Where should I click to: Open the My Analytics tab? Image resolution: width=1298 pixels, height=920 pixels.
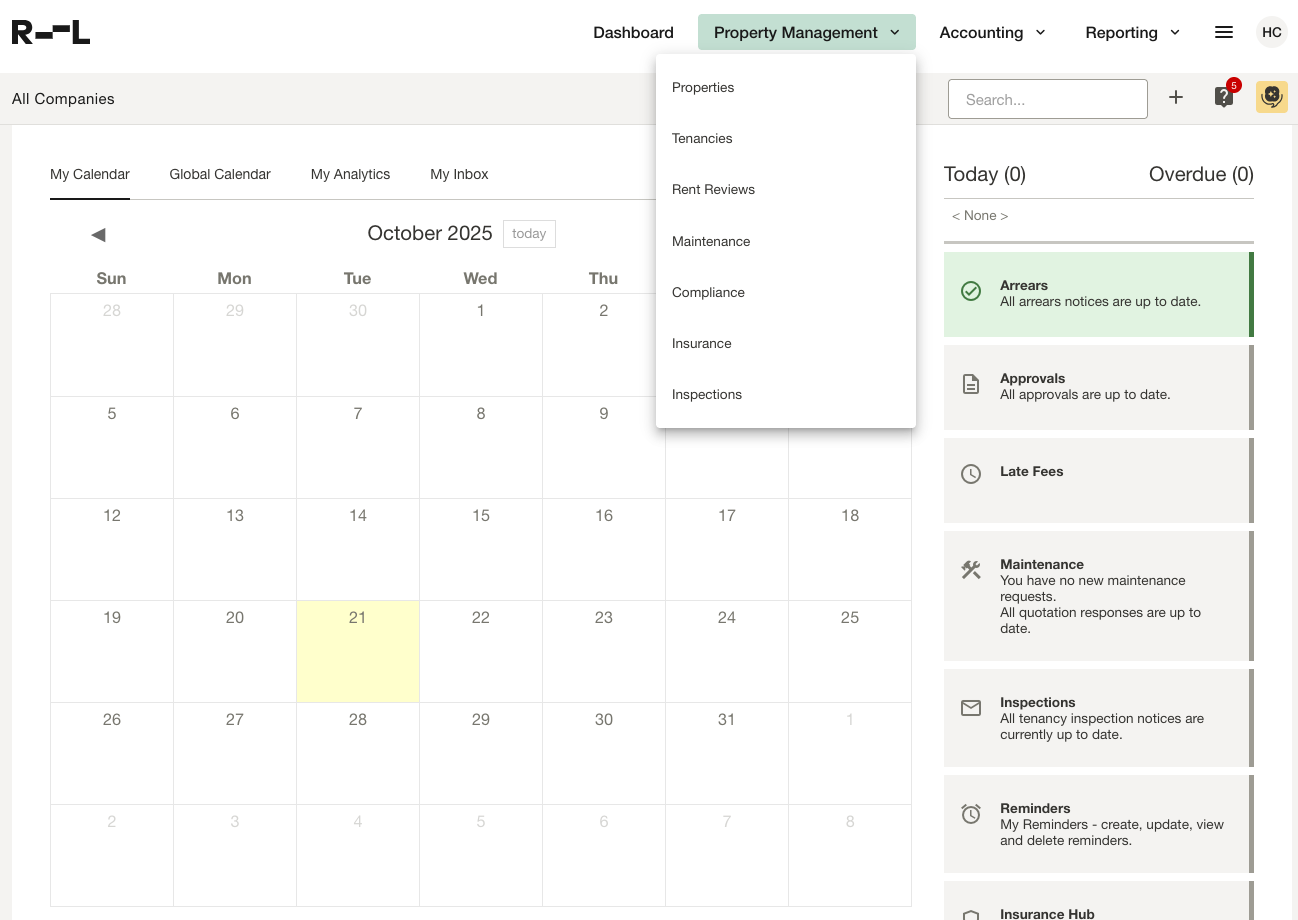pos(350,174)
